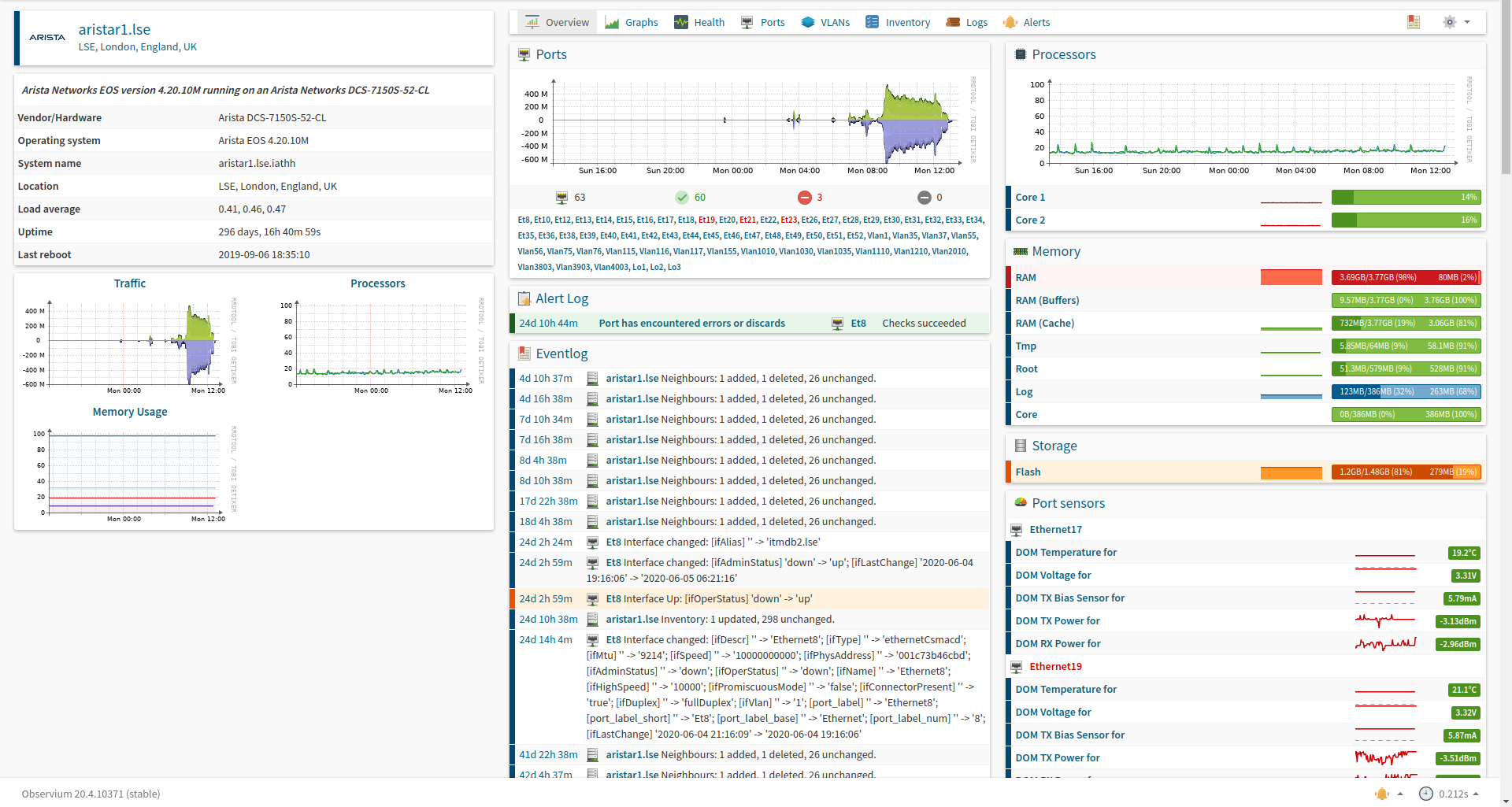Click the Port sensors heading icon

[x=1021, y=502]
